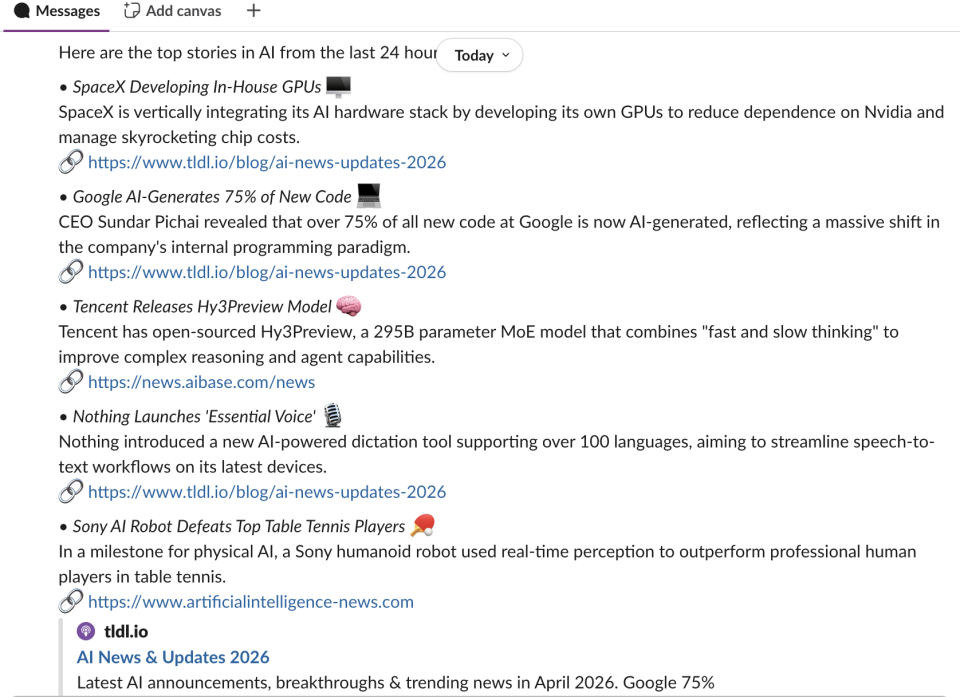Click the tldl.io site name in preview

[126, 631]
